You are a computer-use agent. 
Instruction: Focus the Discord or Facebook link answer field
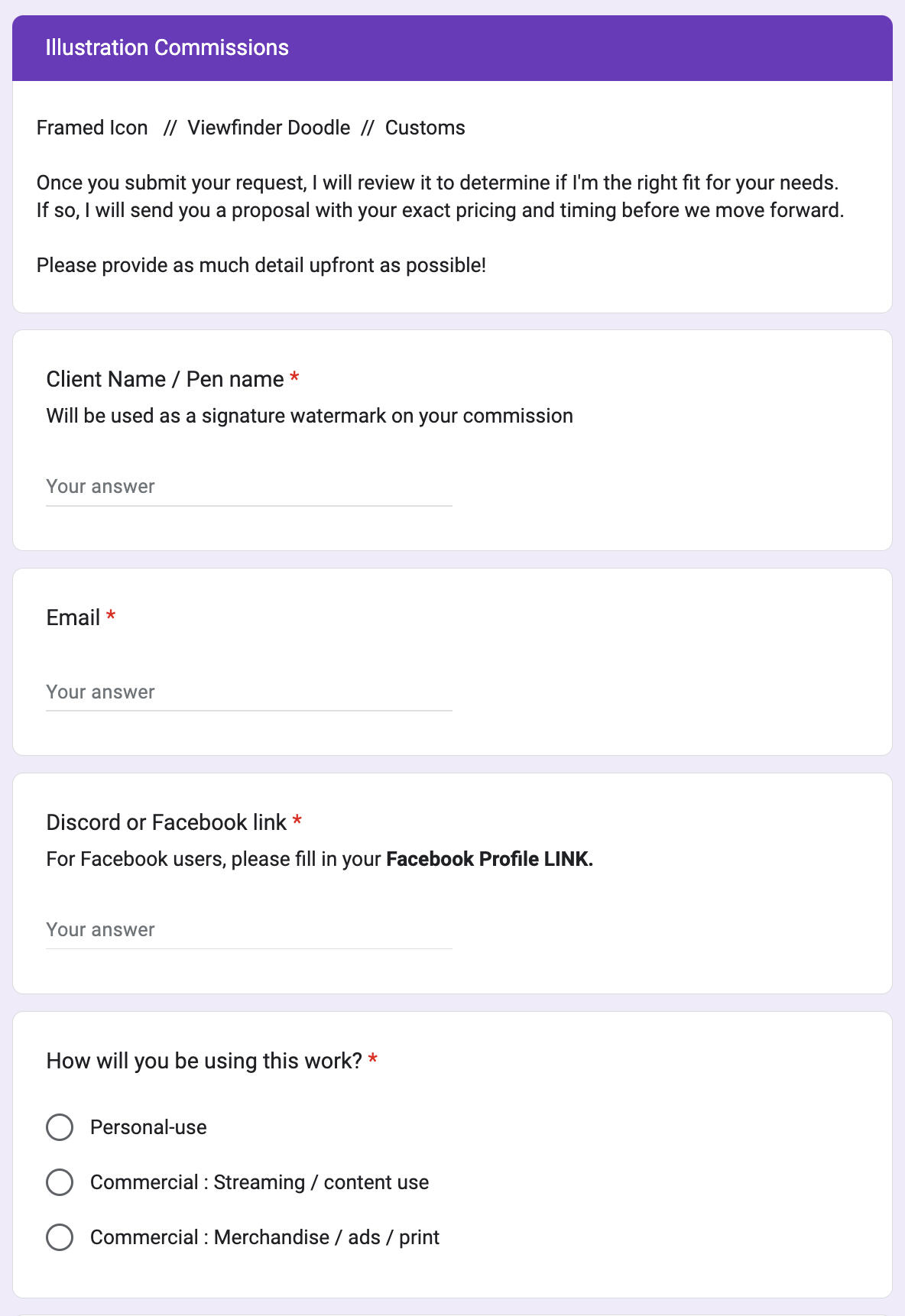point(248,930)
